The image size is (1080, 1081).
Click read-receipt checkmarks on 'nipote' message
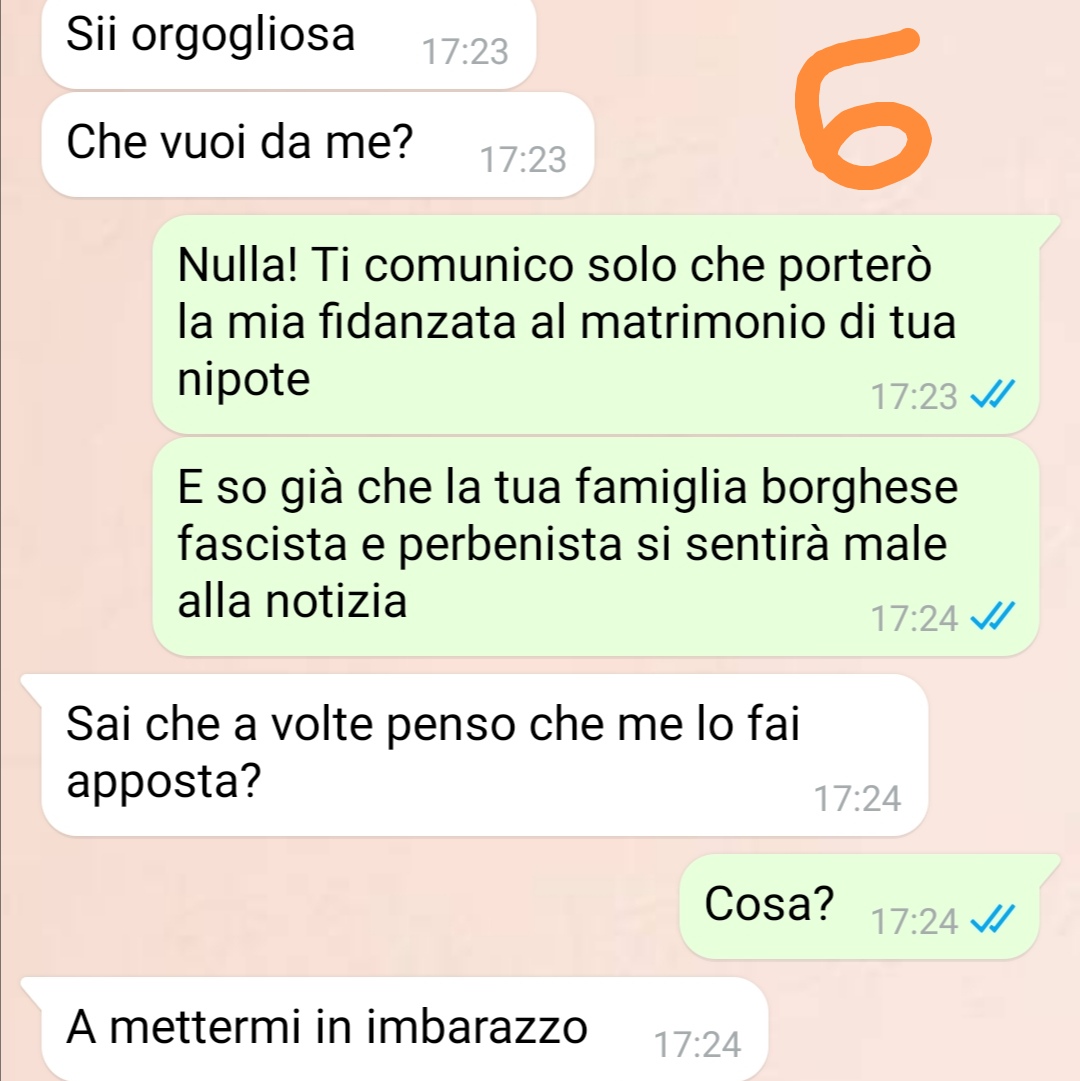(992, 395)
